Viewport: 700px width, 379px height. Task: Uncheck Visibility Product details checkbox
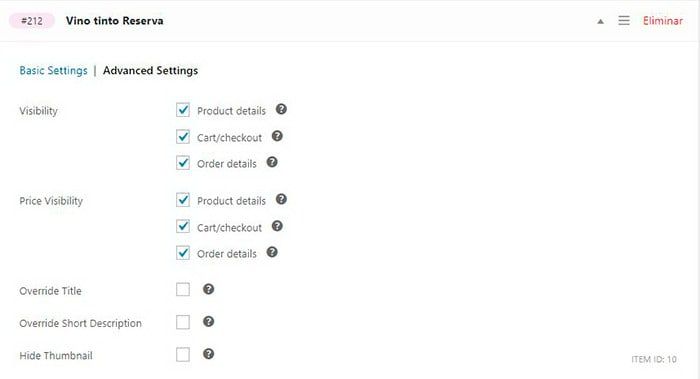pos(183,110)
